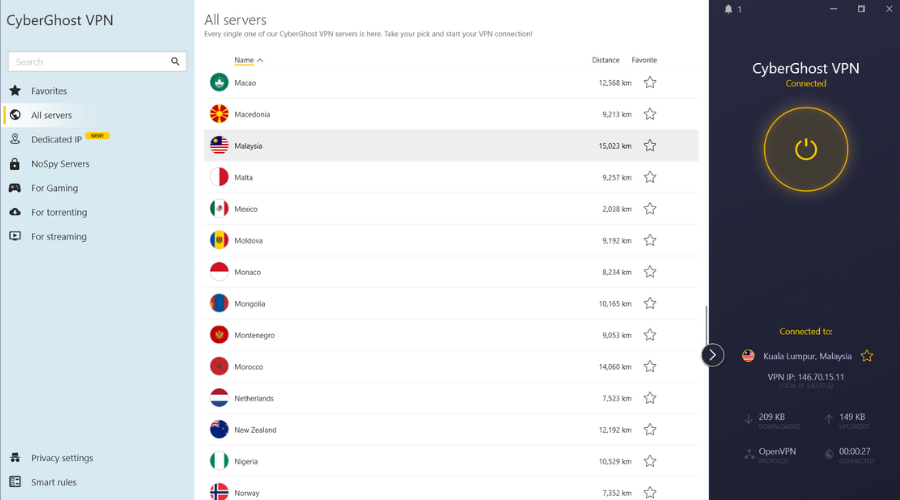The image size is (900, 500).
Task: Open the For streaming server list
Action: (58, 237)
